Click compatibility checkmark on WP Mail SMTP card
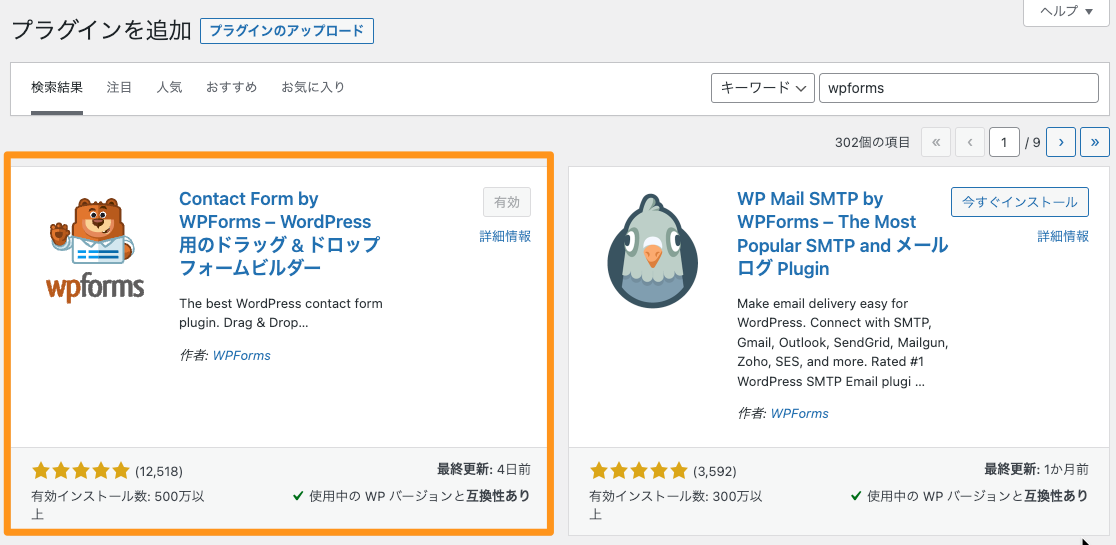The image size is (1116, 545). point(856,496)
